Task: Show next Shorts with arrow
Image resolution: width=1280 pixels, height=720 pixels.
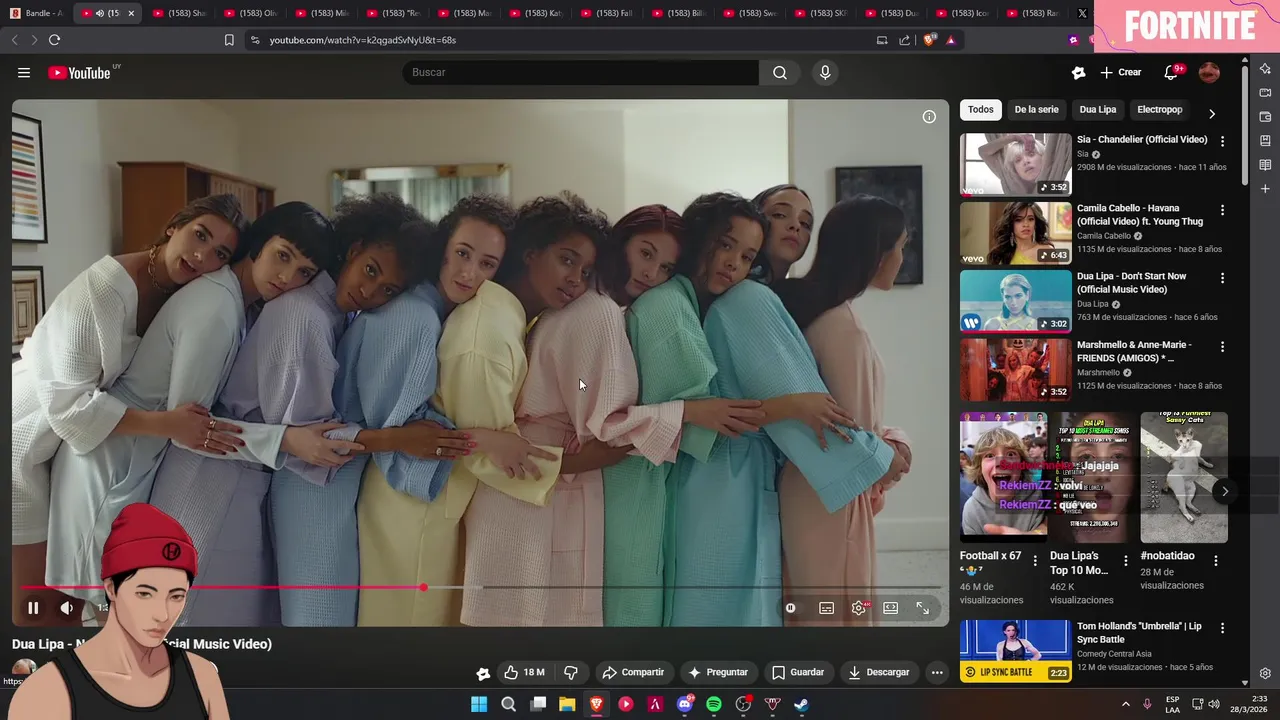Action: pos(1225,491)
